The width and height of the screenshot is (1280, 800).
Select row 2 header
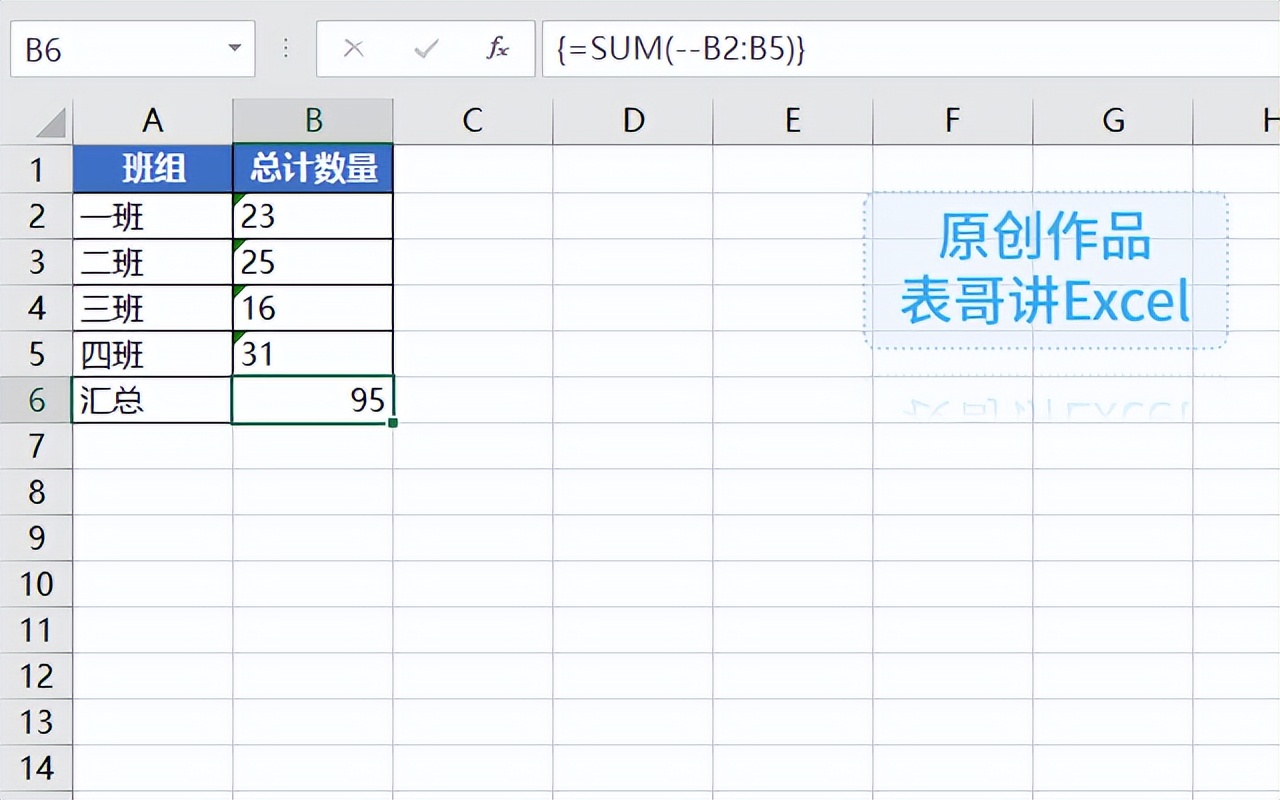[x=36, y=215]
